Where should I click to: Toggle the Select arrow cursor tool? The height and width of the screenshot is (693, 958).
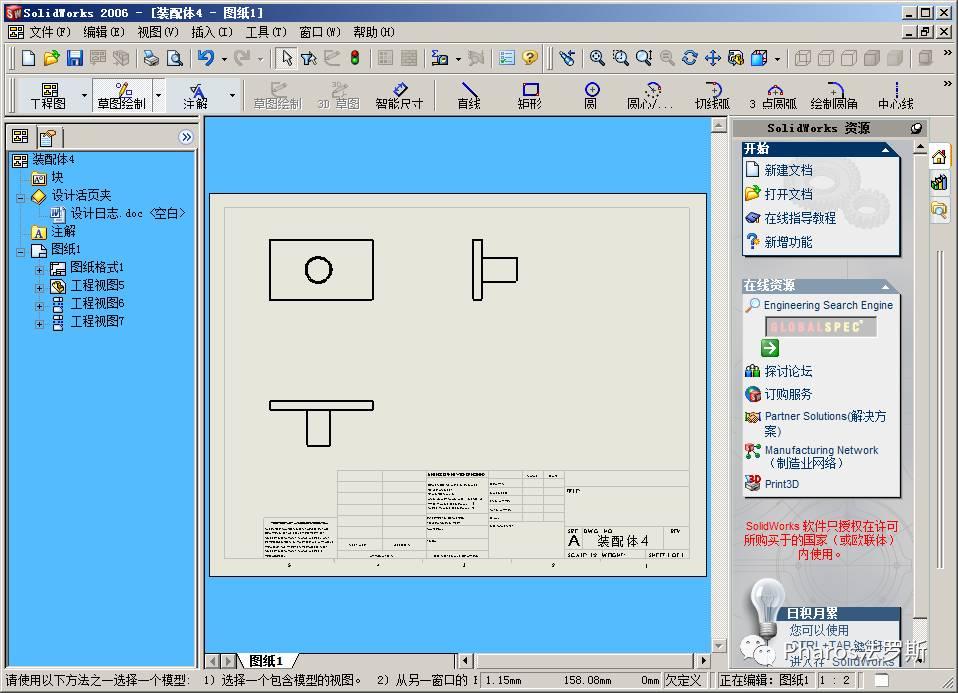[287, 59]
